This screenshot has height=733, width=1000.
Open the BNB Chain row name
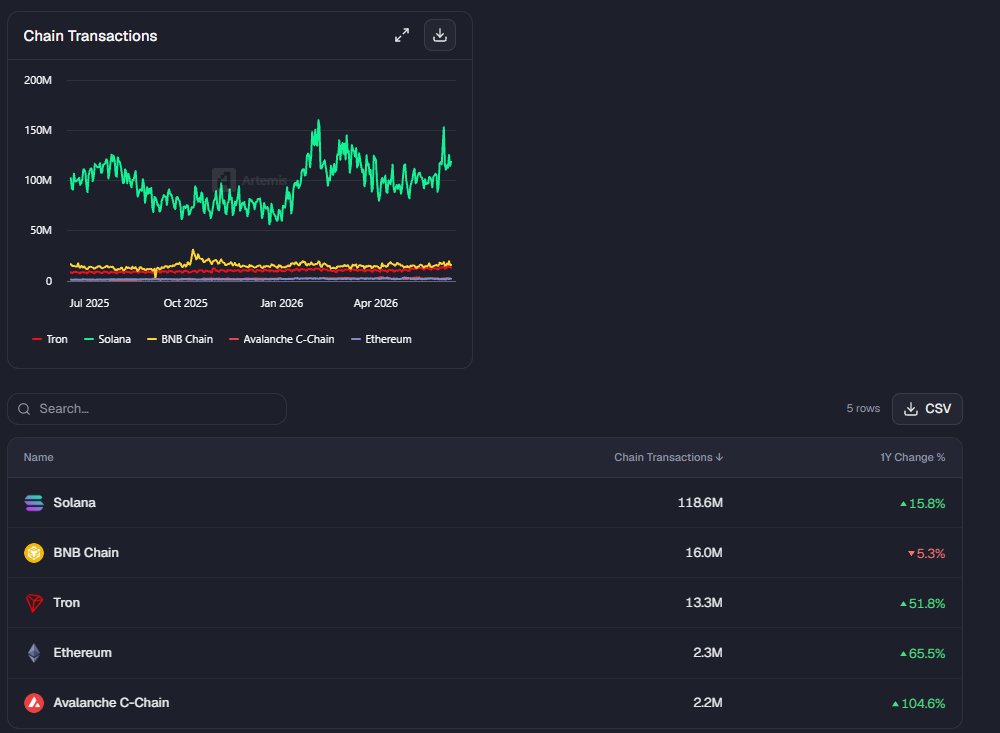86,552
